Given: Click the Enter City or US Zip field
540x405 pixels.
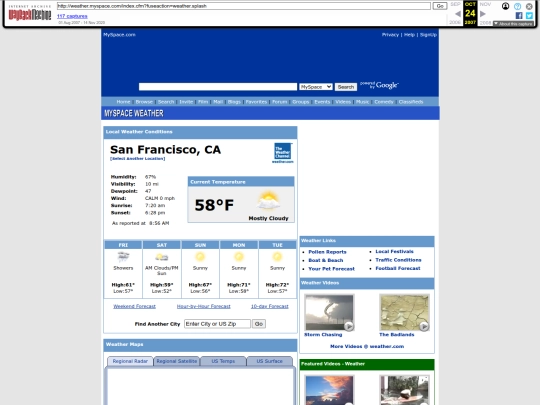Looking at the screenshot, I should pyautogui.click(x=217, y=324).
